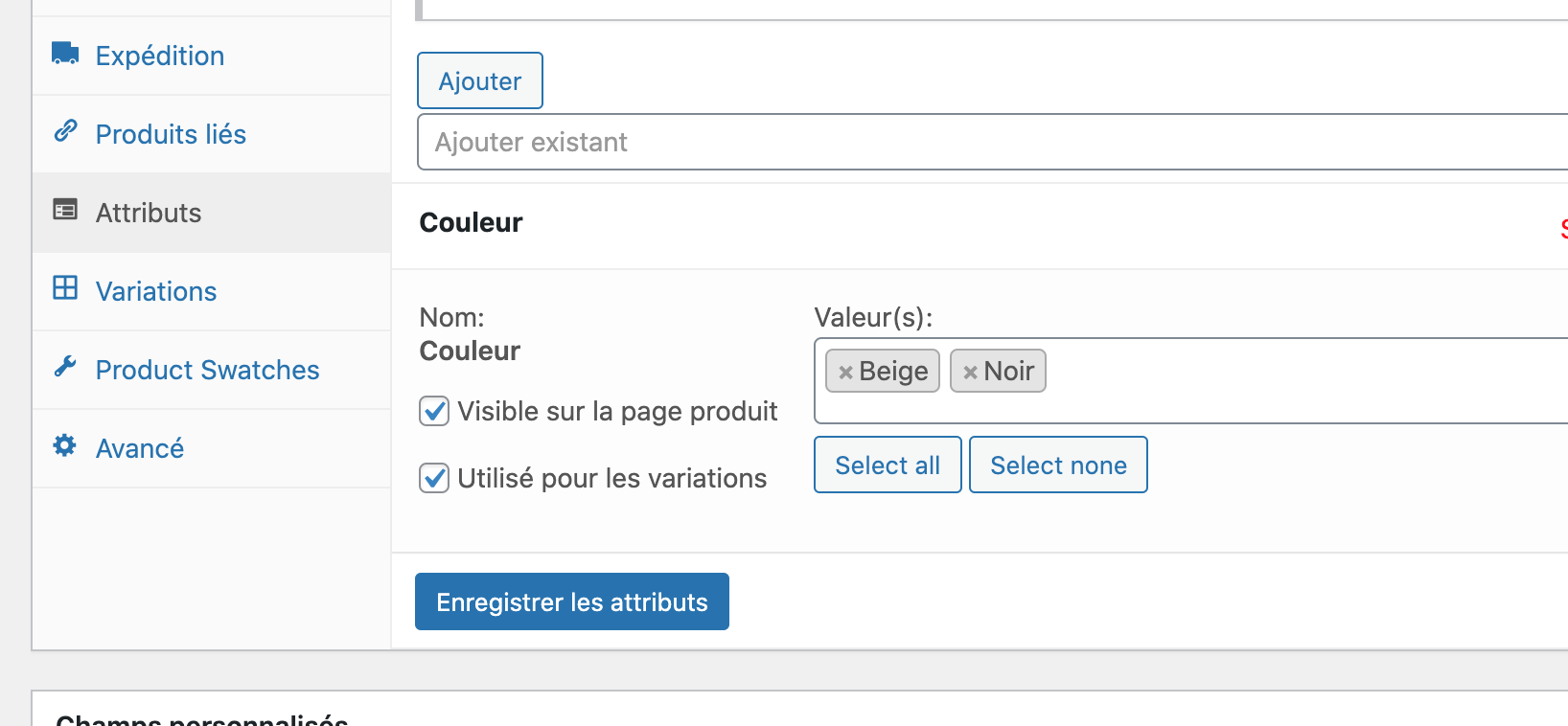
Task: Click the Attributs list icon
Action: (65, 210)
